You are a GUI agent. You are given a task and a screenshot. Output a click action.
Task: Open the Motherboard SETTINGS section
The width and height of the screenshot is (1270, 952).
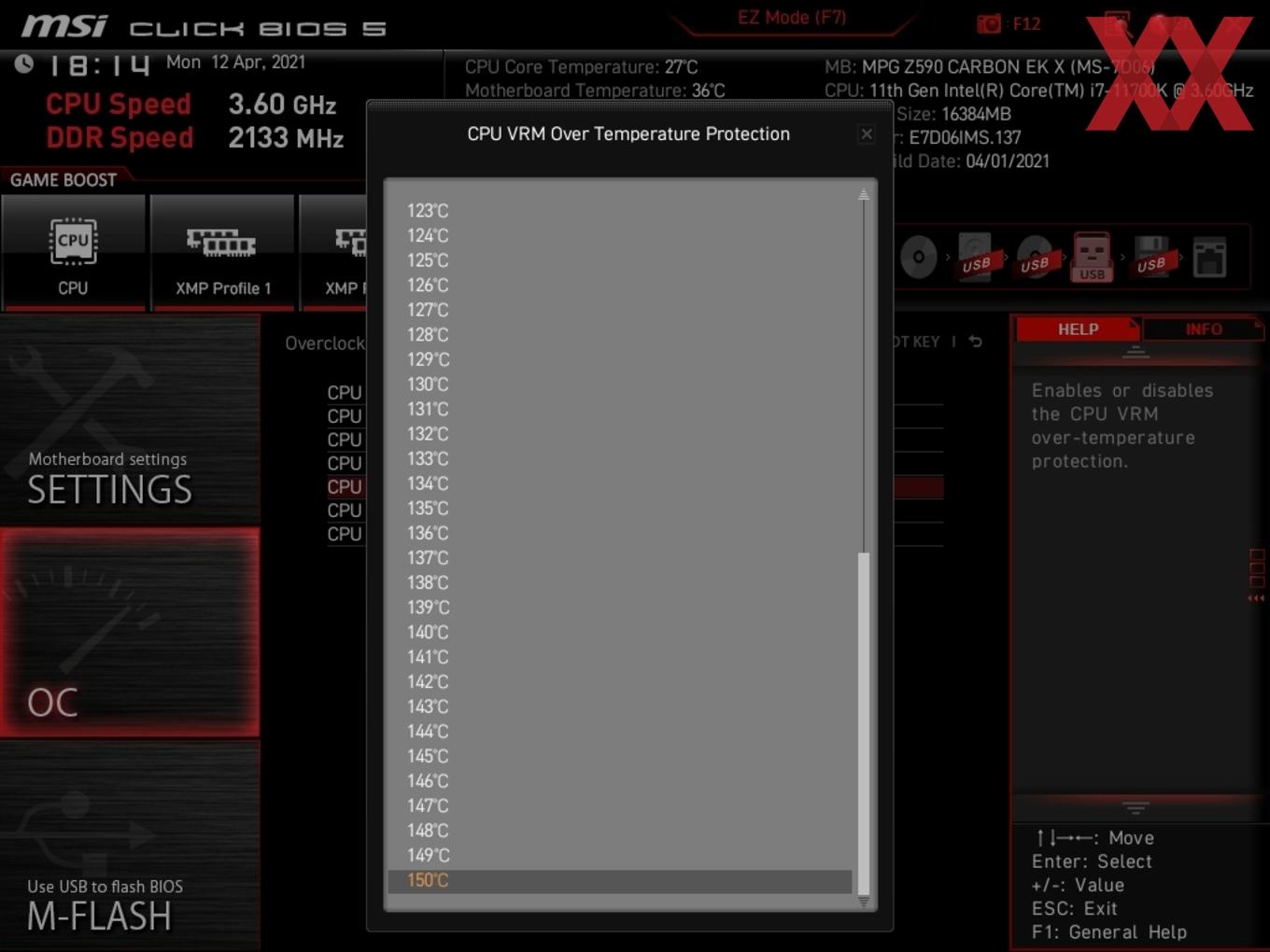click(130, 419)
